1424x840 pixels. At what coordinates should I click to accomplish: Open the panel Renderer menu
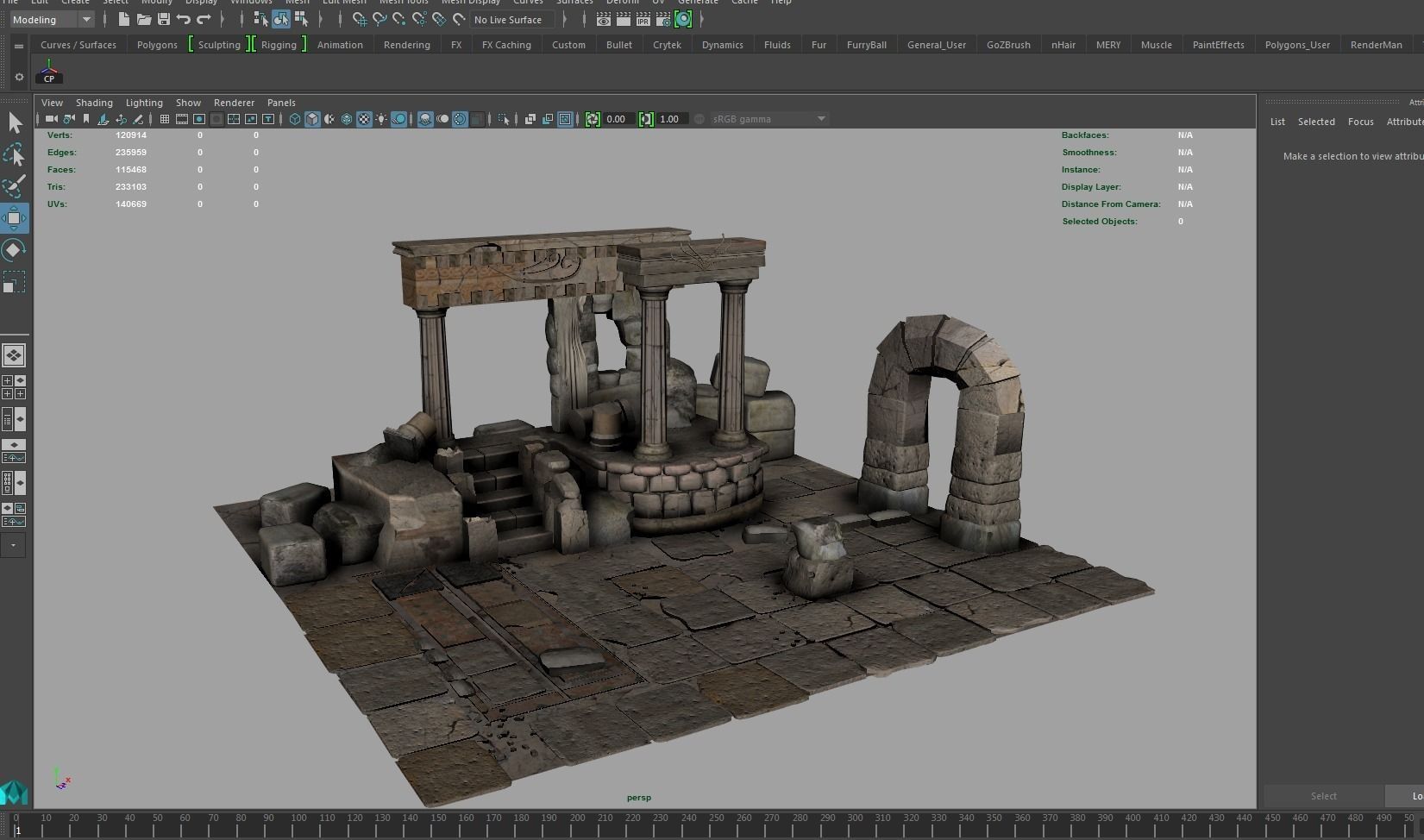coord(234,103)
